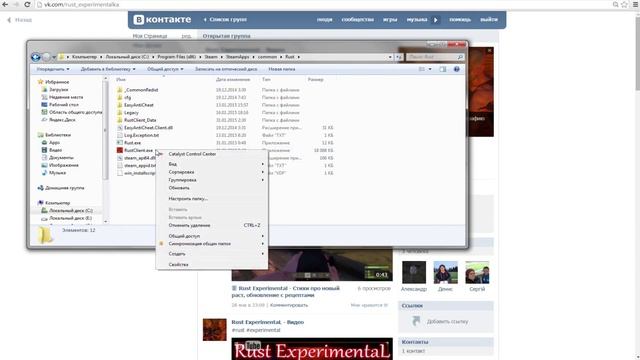The width and height of the screenshot is (640, 360).
Task: Open the recent pages dropdown beside forward button
Action: pos(54,58)
